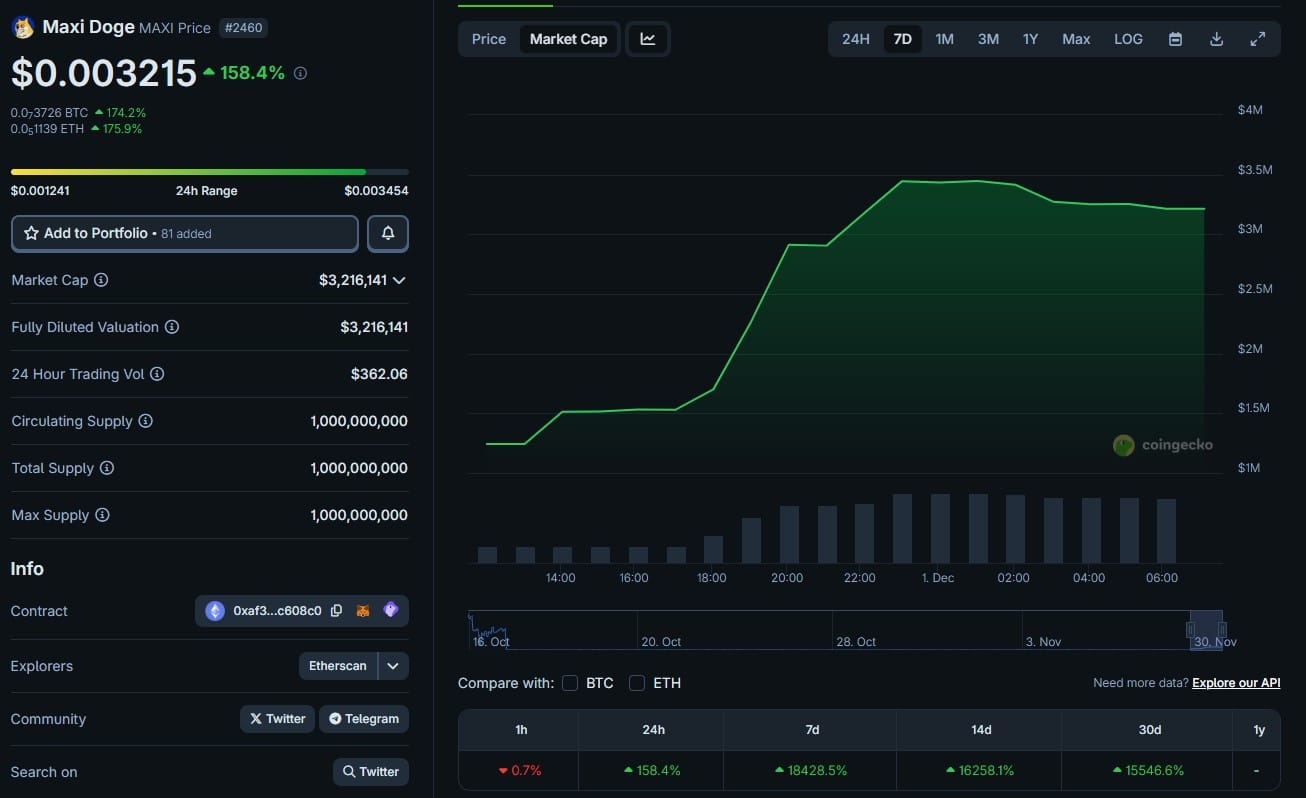Enable the ETH comparison checkbox
The image size is (1306, 798).
pyautogui.click(x=637, y=683)
